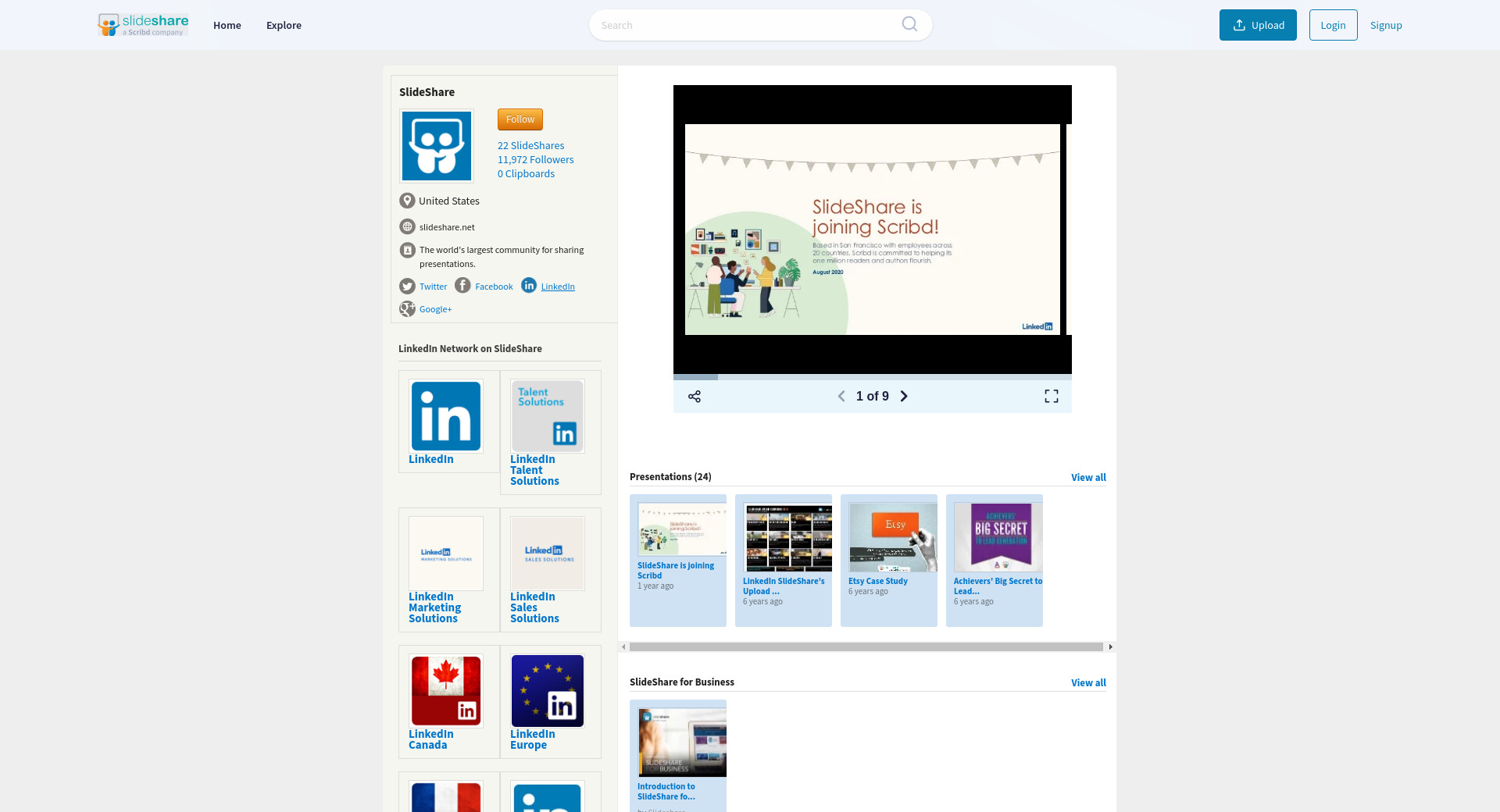Image resolution: width=1500 pixels, height=812 pixels.
Task: Follow the SlideShare profile
Action: [x=520, y=119]
